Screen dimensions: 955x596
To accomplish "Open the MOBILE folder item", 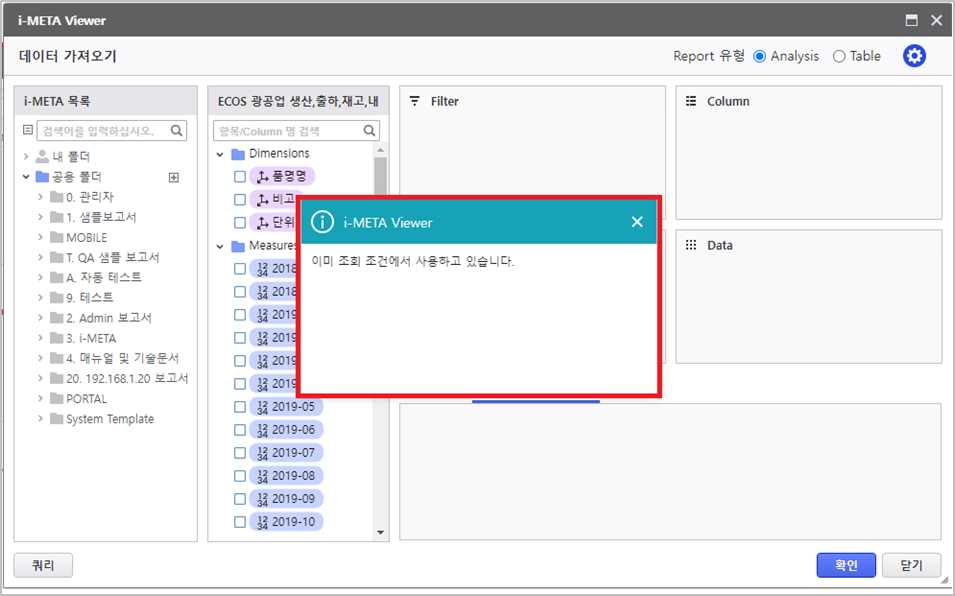I will [x=86, y=238].
